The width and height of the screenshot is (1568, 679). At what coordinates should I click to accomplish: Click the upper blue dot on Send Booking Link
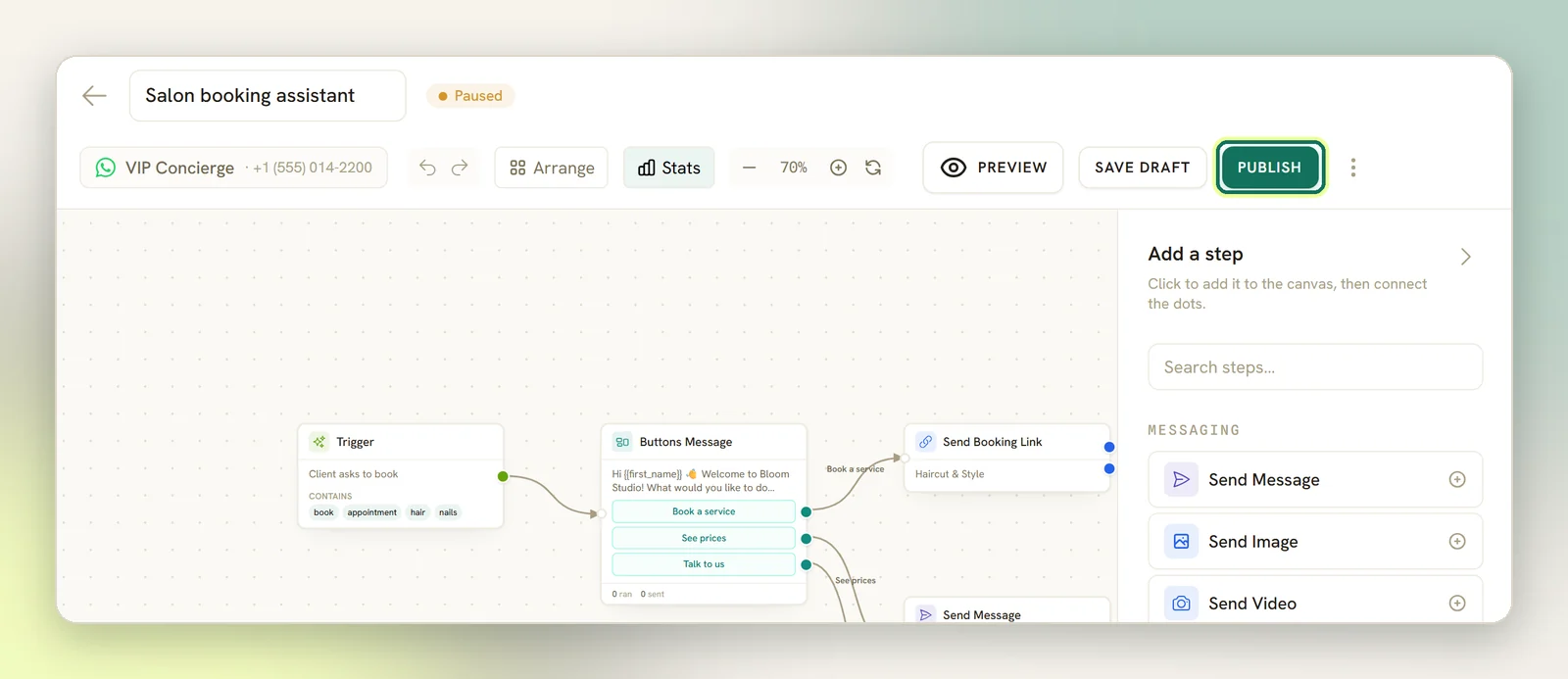click(1109, 447)
